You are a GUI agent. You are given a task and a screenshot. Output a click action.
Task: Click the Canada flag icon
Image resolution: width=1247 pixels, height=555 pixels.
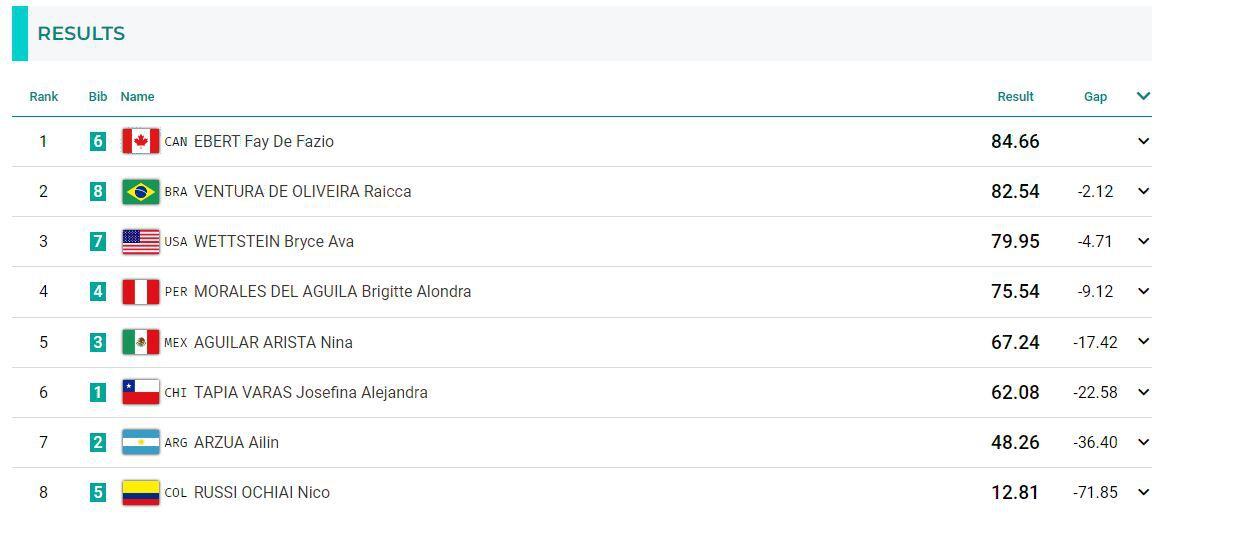click(140, 141)
